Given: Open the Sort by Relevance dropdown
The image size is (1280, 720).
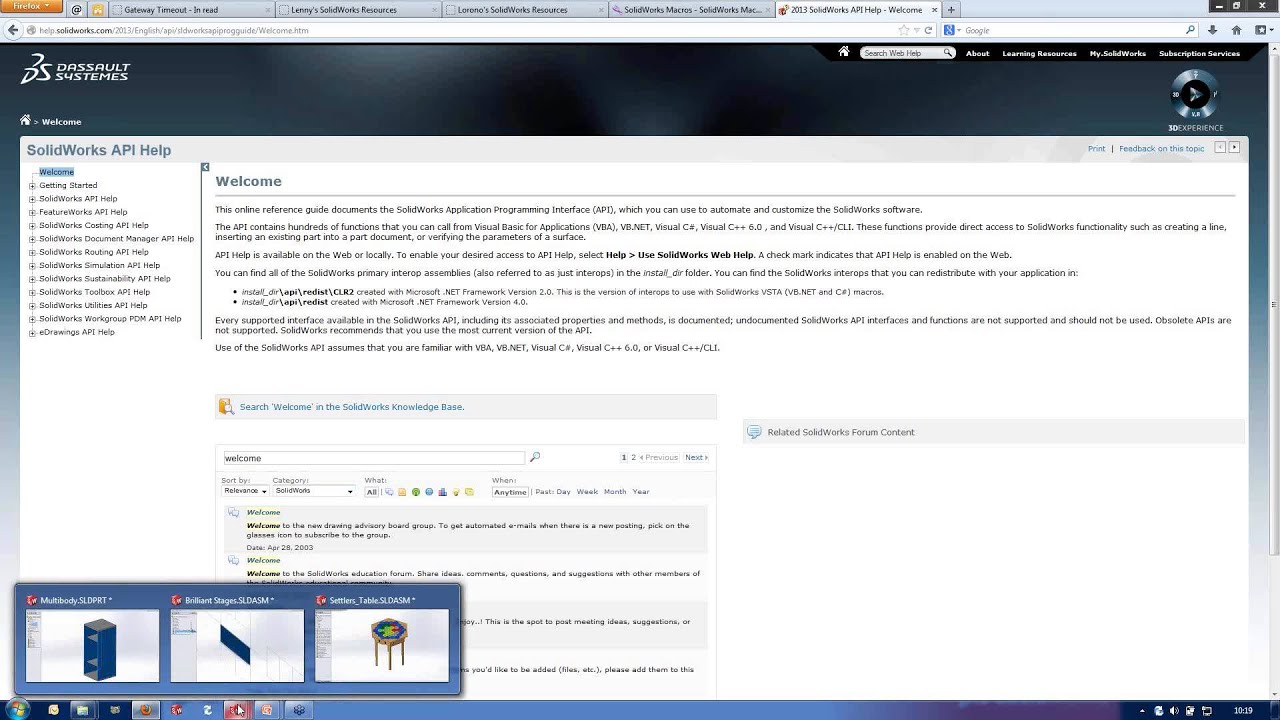Looking at the screenshot, I should [245, 491].
